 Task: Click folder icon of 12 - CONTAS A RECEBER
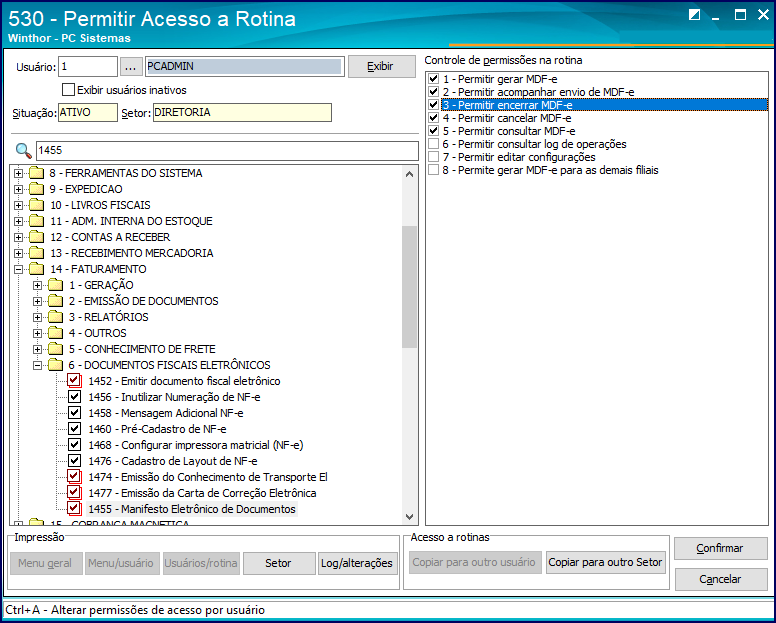click(x=37, y=237)
